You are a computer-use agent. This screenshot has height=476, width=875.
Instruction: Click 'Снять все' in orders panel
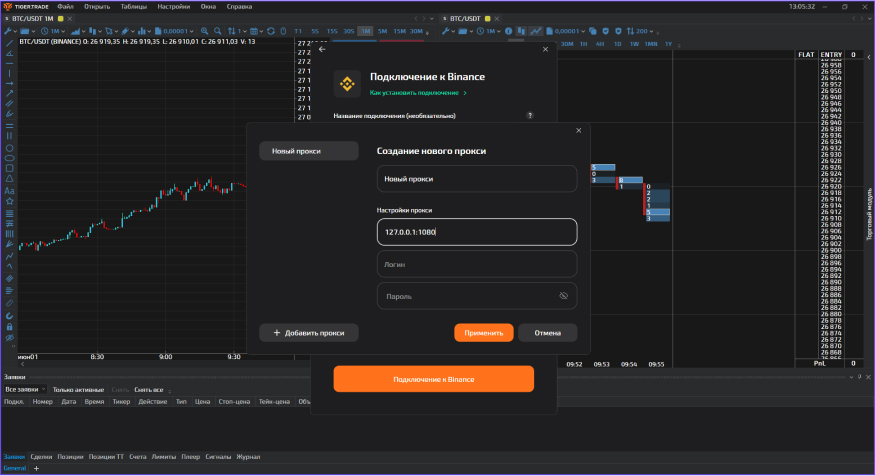149,390
